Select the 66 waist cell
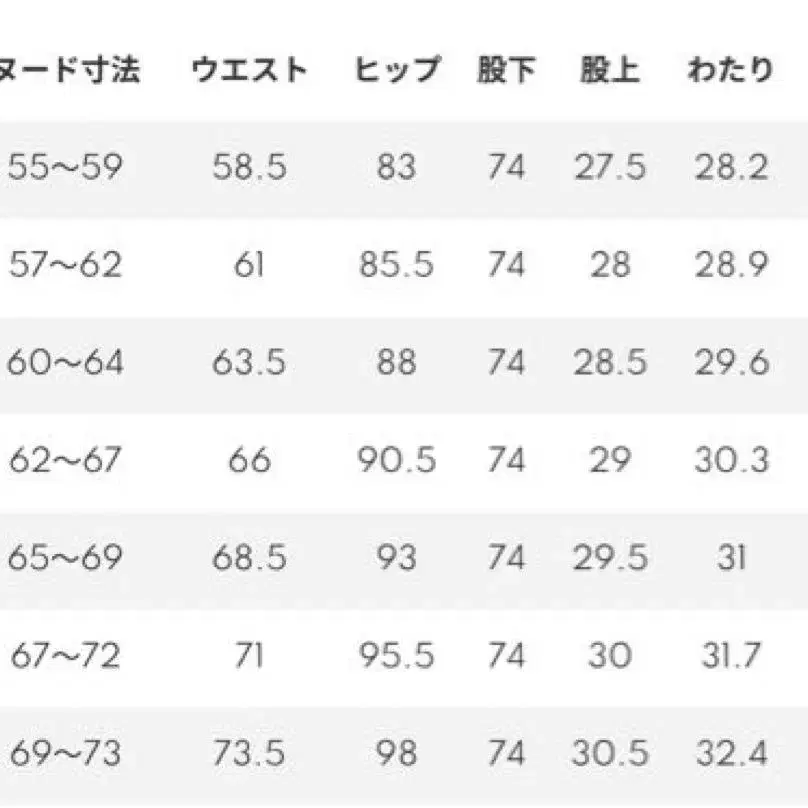808x808 pixels. click(248, 460)
